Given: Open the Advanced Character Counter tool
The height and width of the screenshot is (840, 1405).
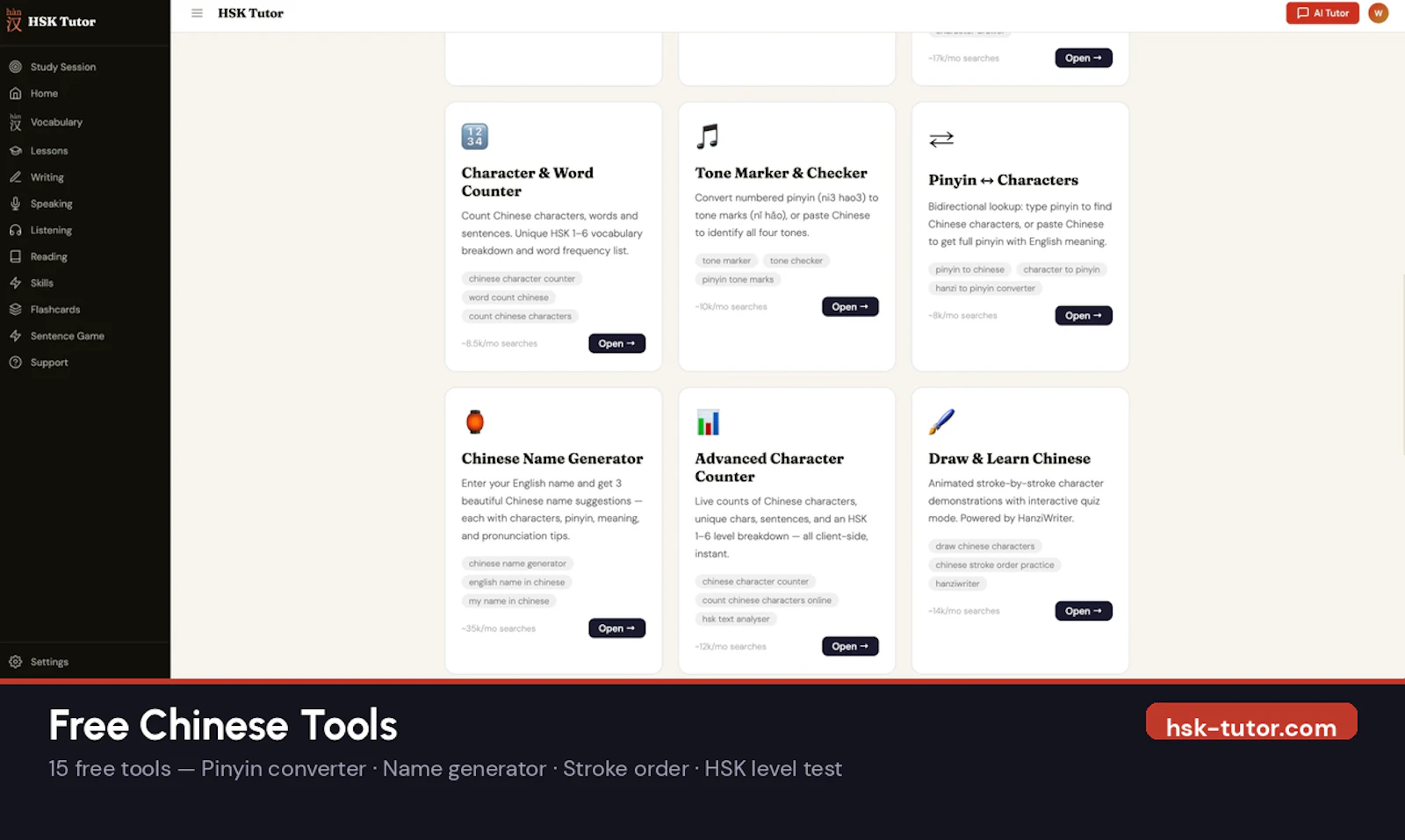Looking at the screenshot, I should (x=850, y=646).
